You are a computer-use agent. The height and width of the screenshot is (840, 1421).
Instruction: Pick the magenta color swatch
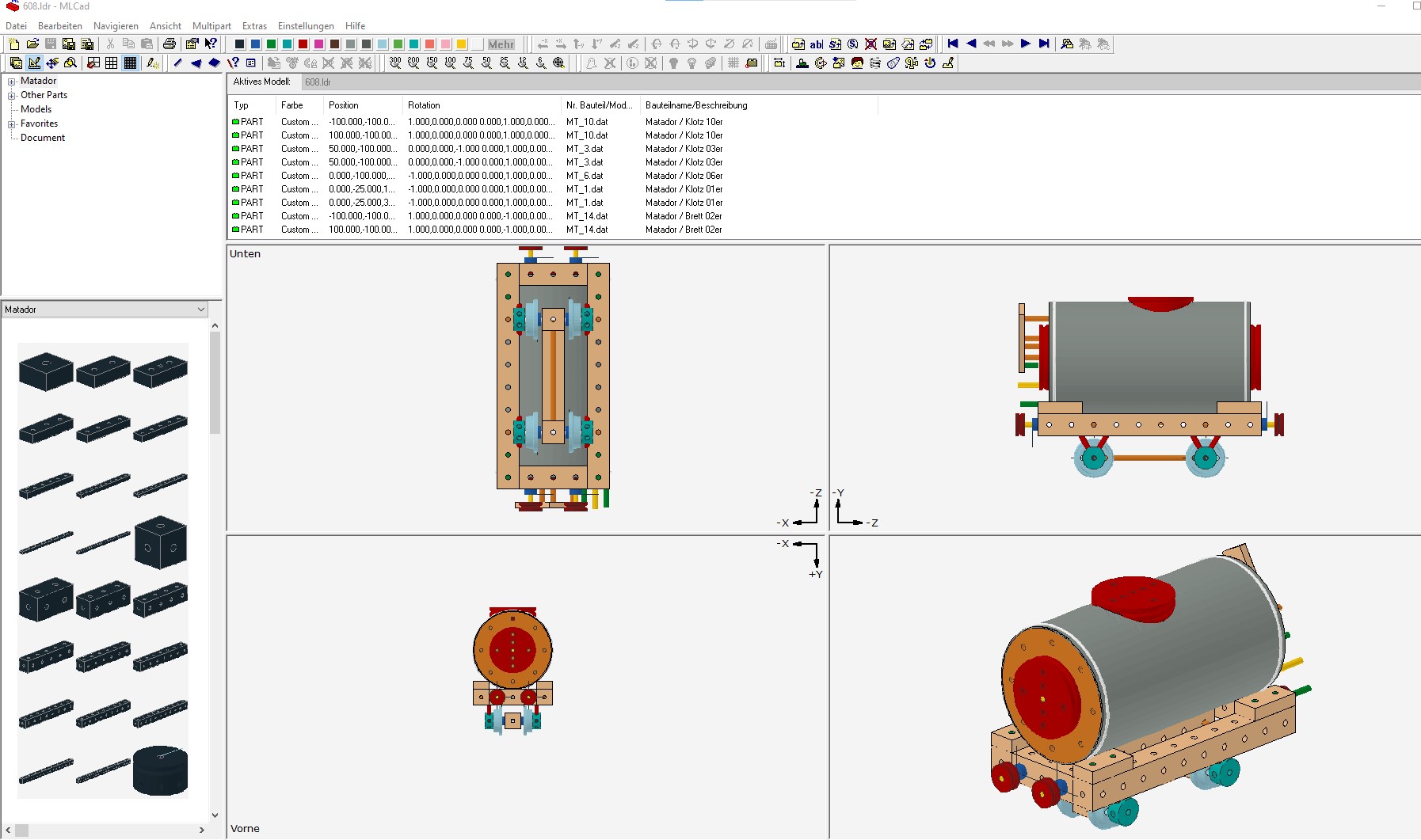[x=318, y=44]
